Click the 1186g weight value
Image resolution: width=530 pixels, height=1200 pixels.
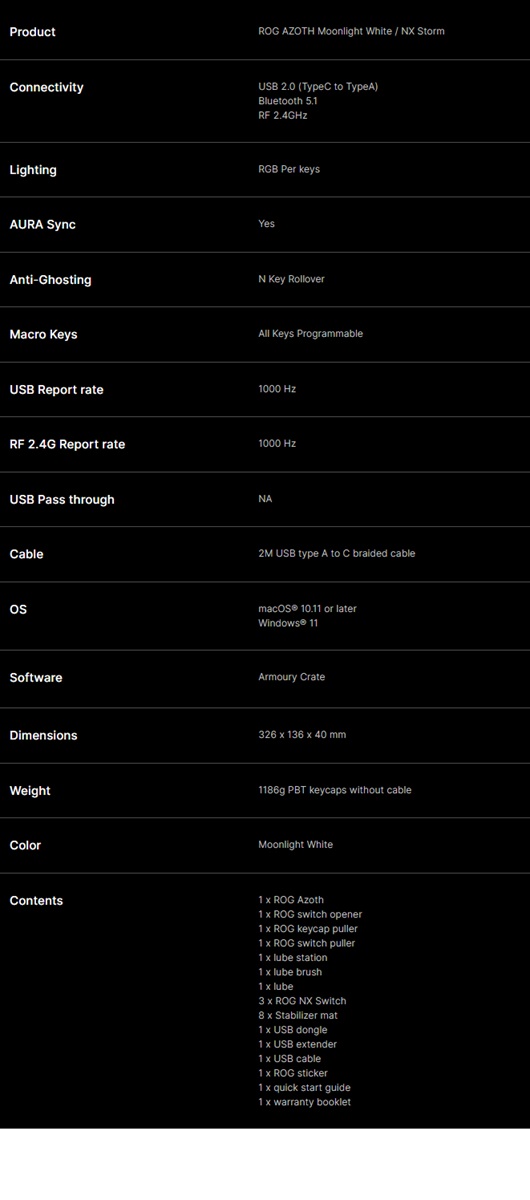click(335, 790)
